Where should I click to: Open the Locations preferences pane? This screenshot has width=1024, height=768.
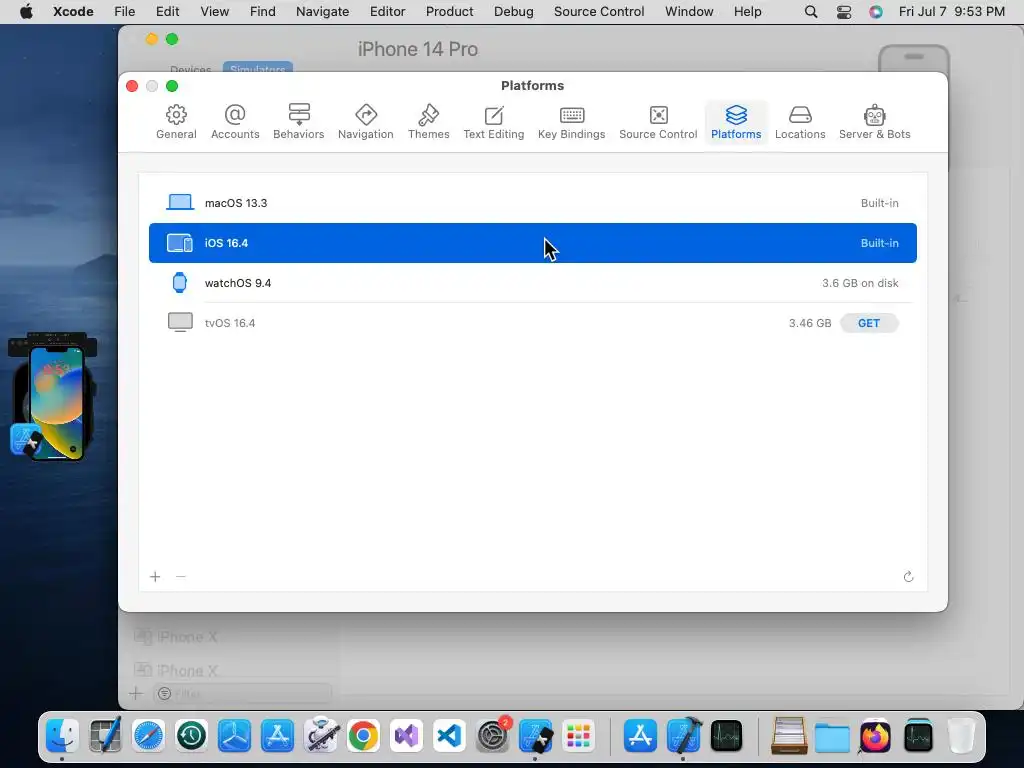pos(800,122)
